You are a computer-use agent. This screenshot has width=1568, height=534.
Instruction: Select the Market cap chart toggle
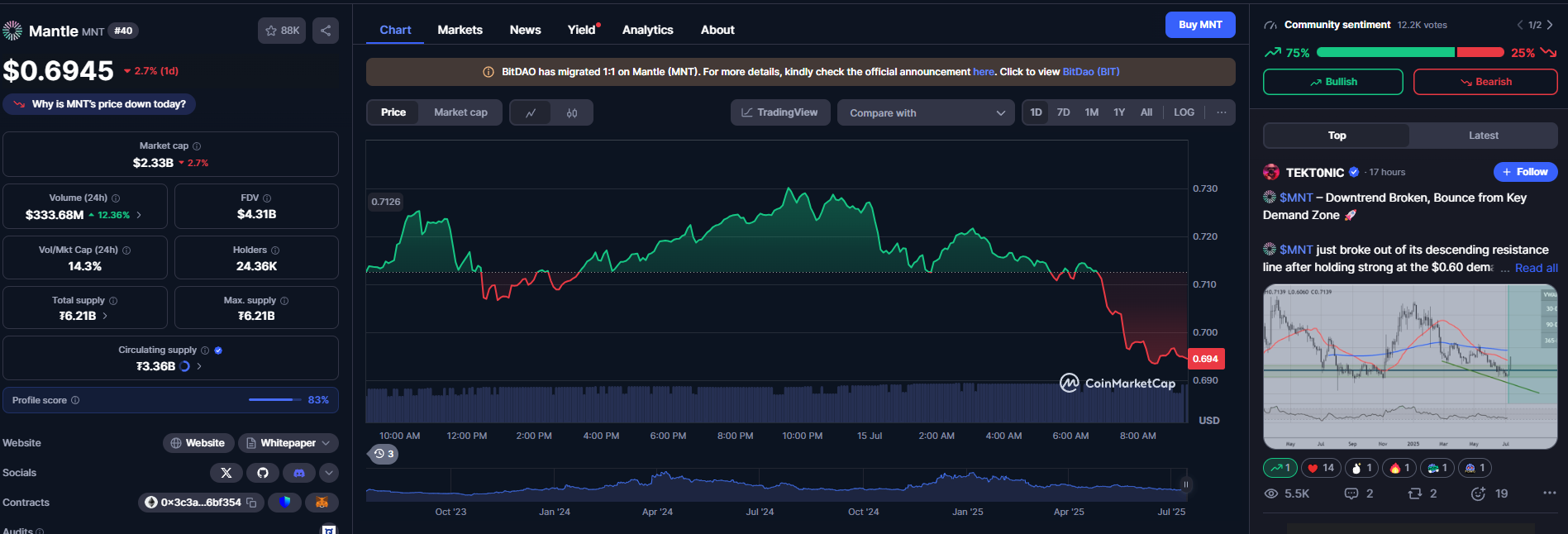[460, 112]
